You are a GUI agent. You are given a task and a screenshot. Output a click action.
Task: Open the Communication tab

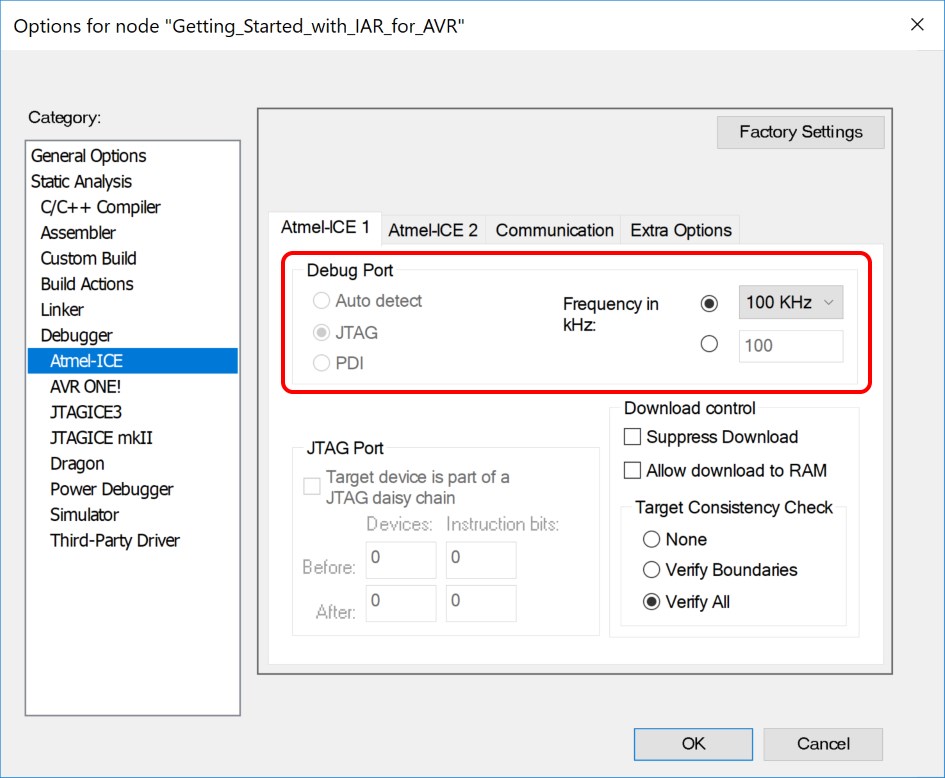click(x=554, y=230)
